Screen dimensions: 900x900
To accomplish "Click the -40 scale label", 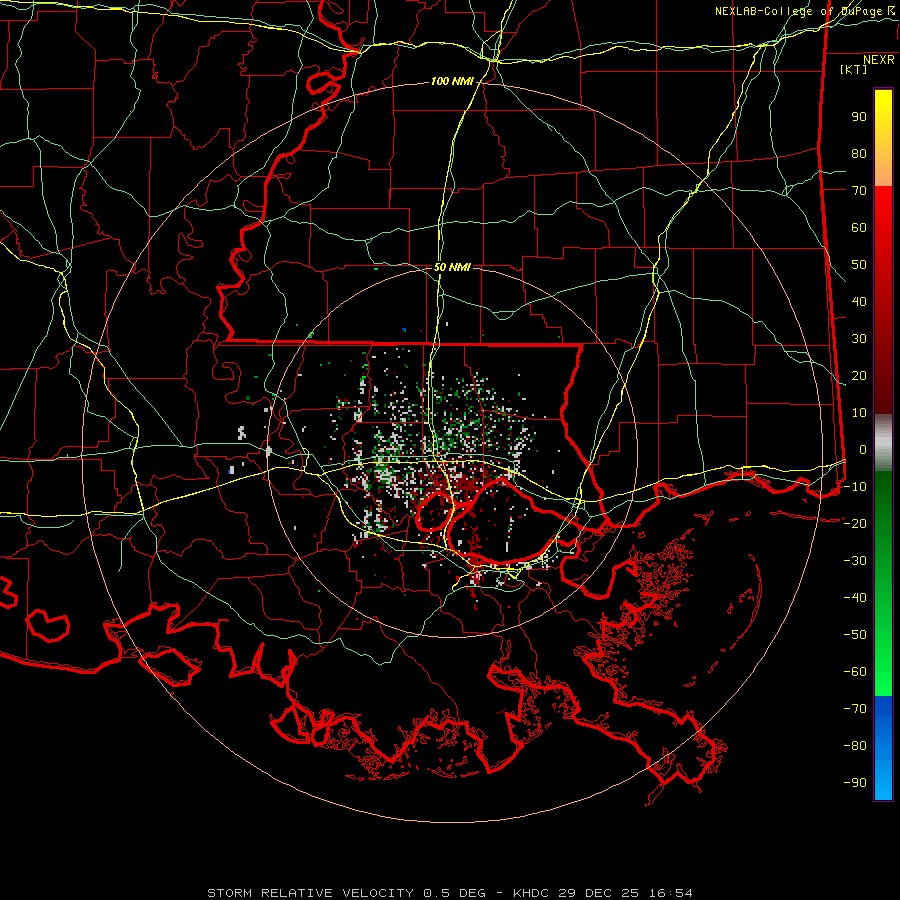I will pyautogui.click(x=855, y=598).
